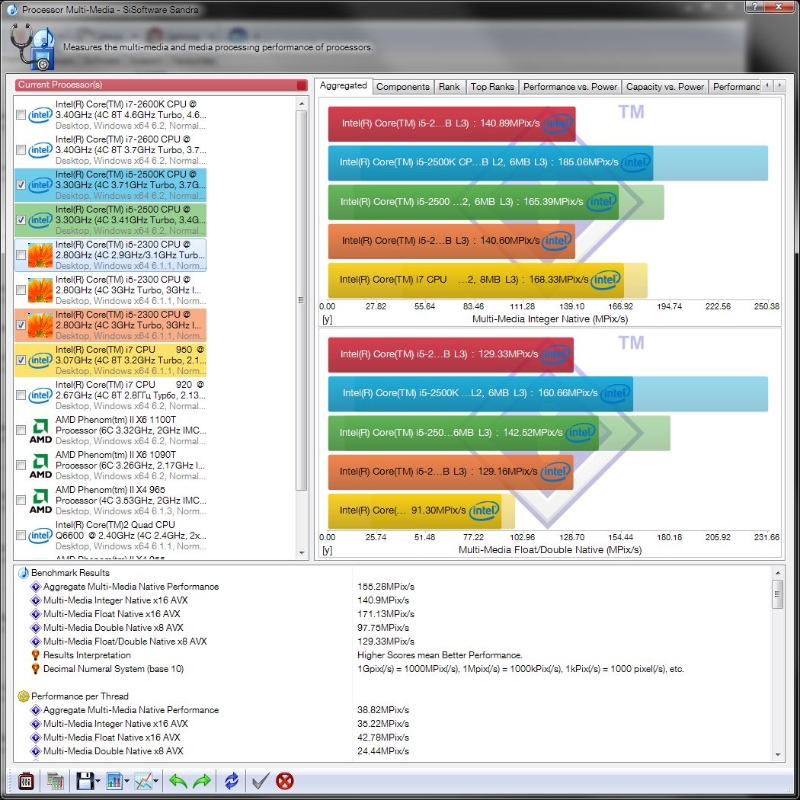Click the bar chart icon in toolbar

(114, 781)
